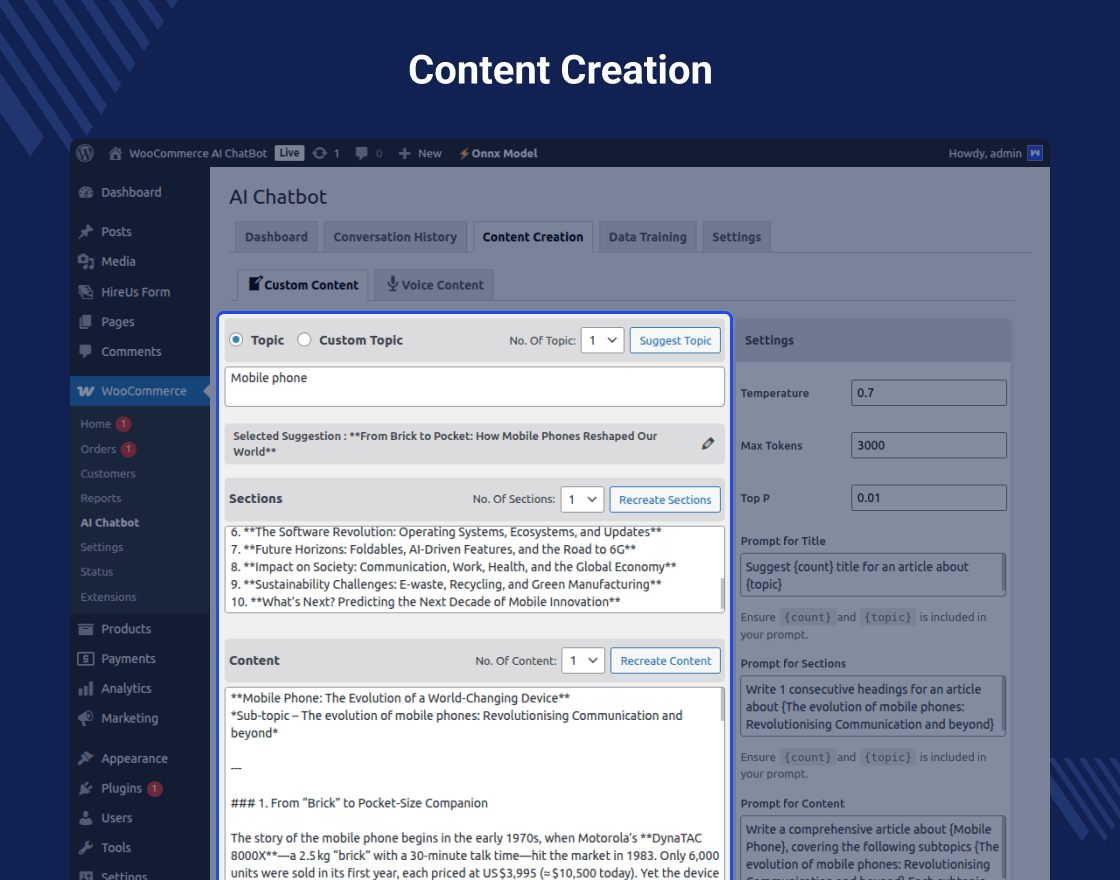Open Analytics in the sidebar menu

126,688
